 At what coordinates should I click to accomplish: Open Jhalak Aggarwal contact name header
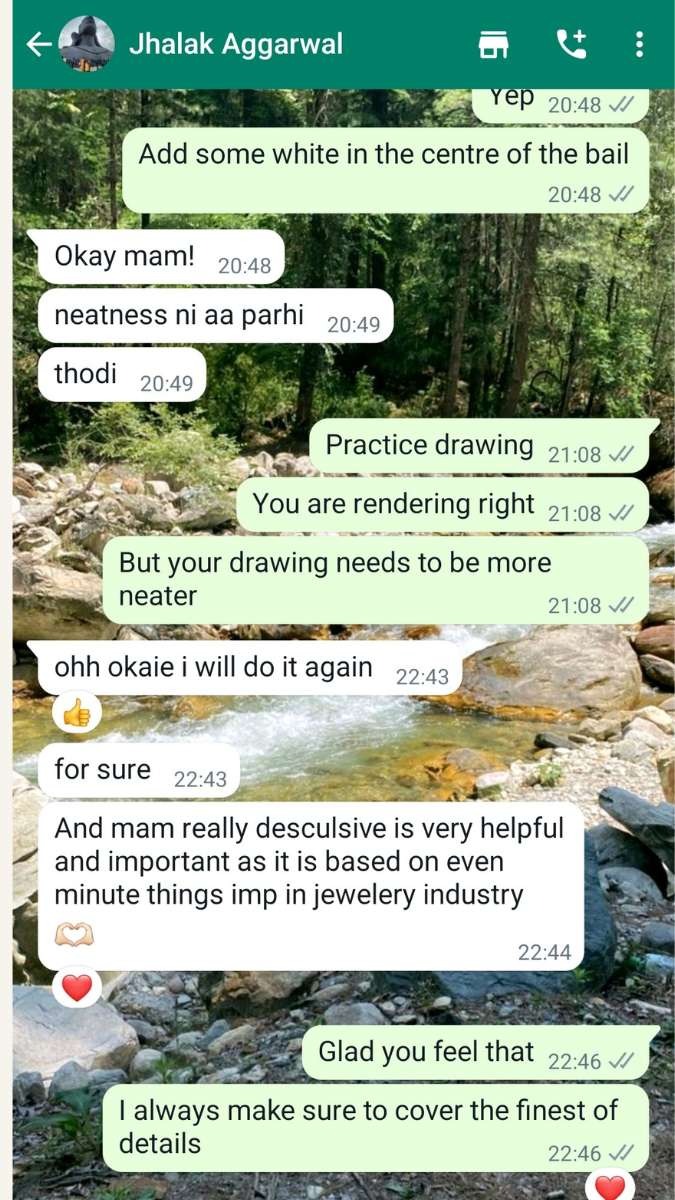click(236, 44)
